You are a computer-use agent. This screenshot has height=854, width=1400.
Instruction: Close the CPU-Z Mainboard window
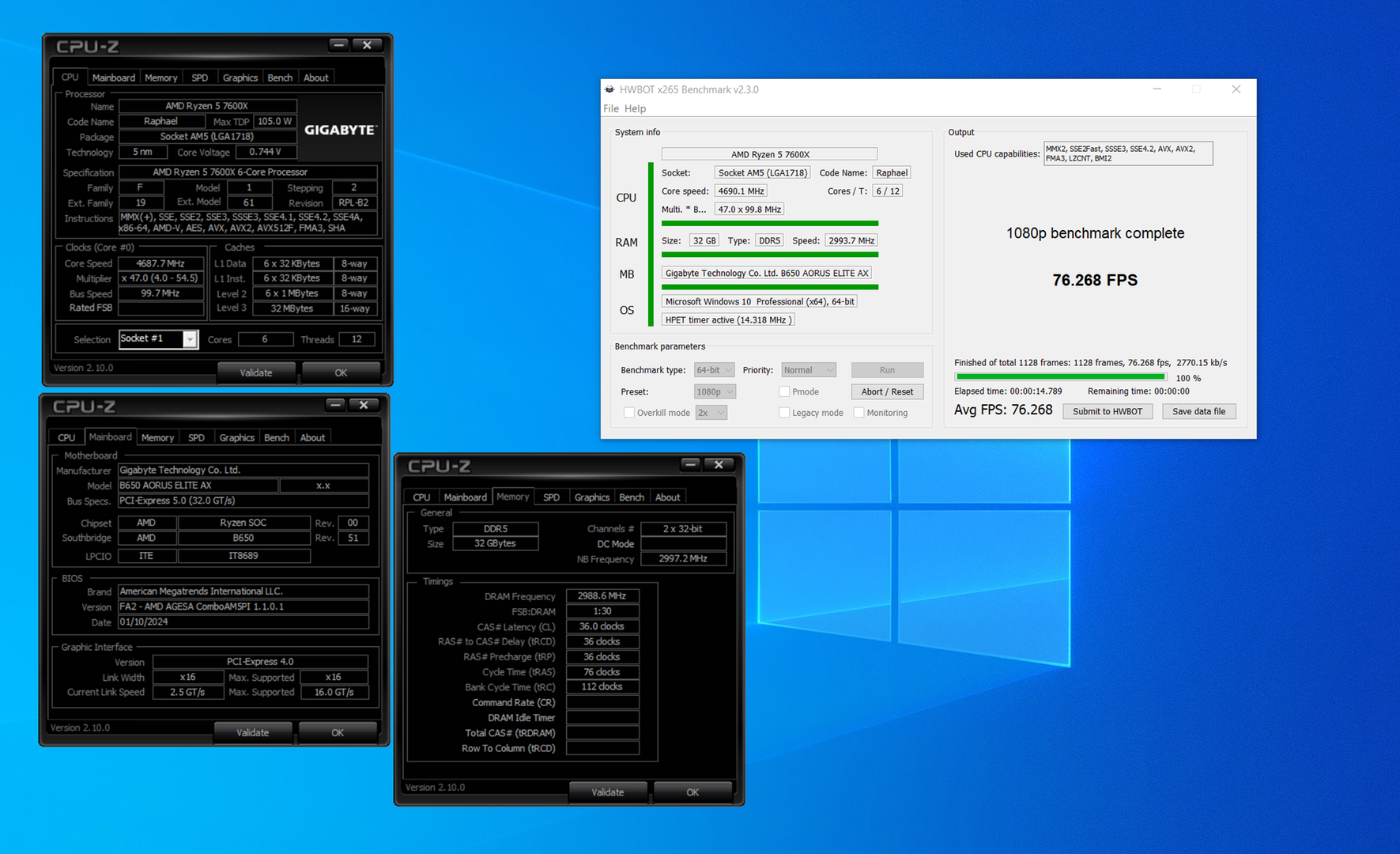[364, 405]
